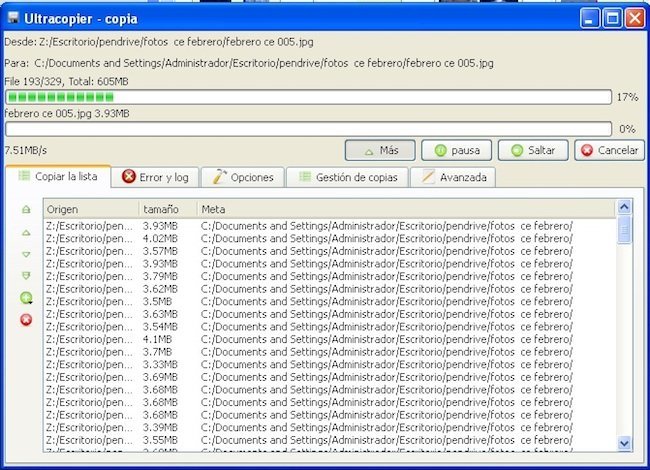Sort the list by the Meta column header

click(406, 209)
